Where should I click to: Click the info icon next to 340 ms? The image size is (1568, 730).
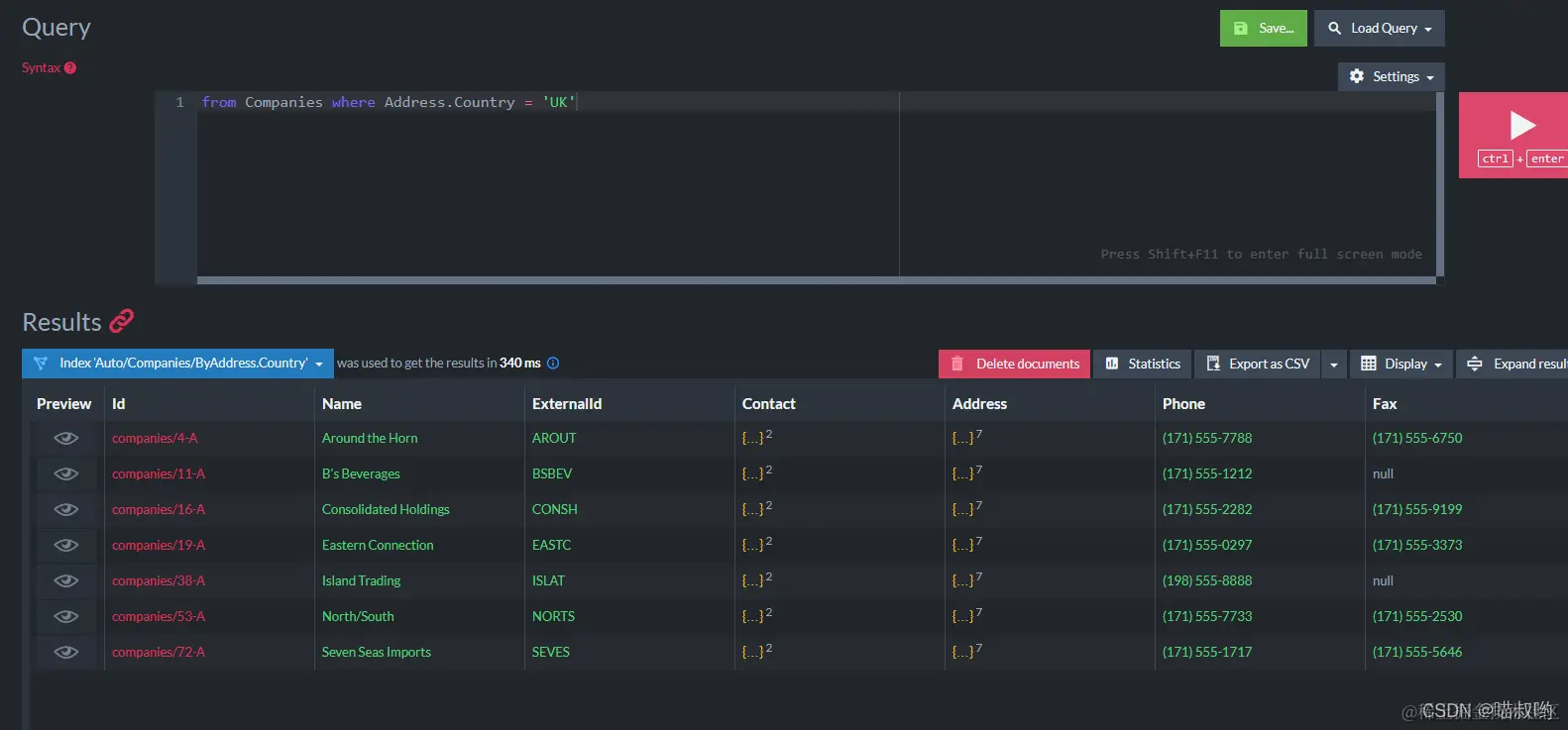point(553,364)
